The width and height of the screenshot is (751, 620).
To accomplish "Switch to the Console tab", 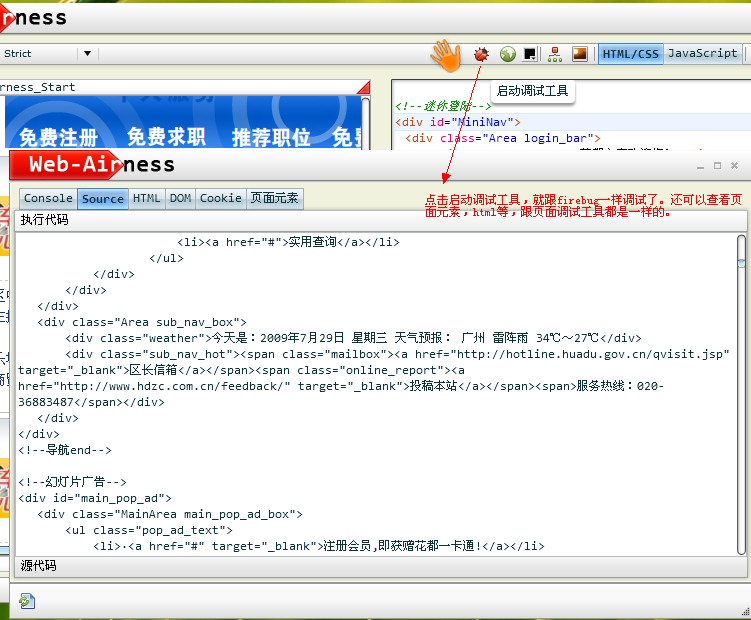I will coord(48,198).
